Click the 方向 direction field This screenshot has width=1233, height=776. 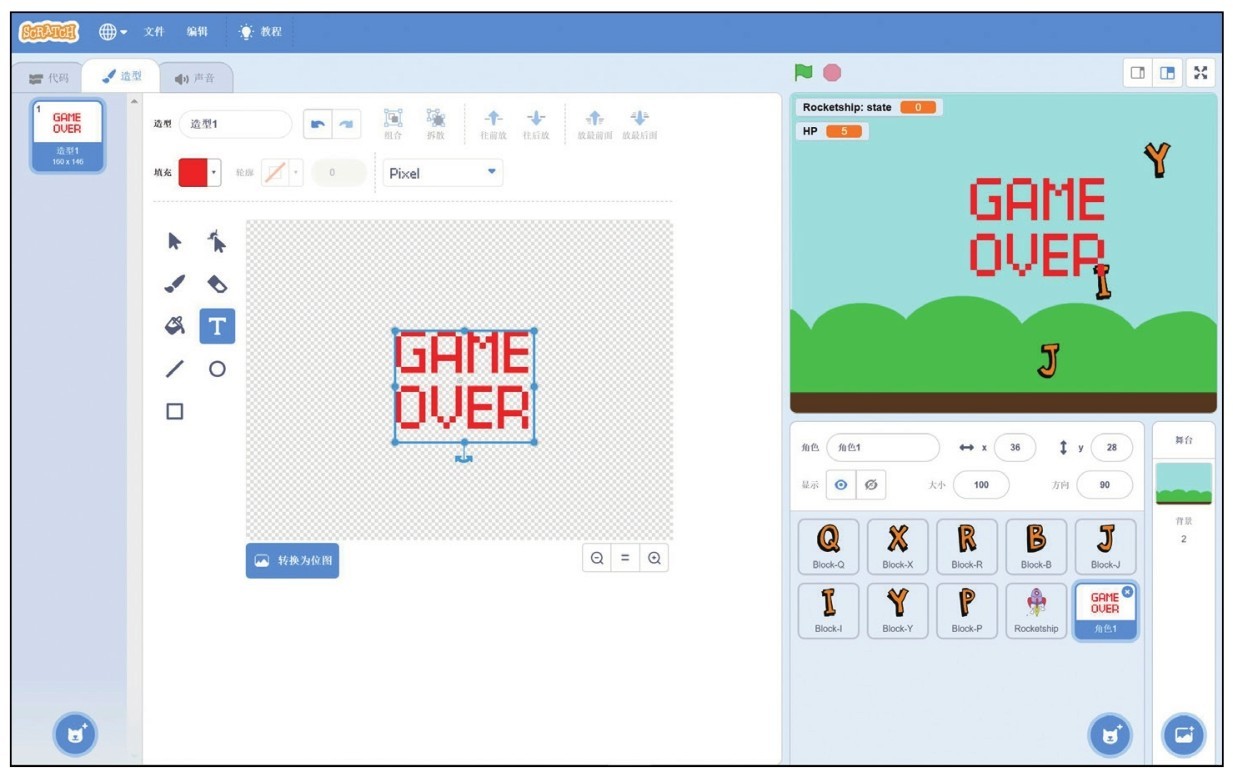(x=1105, y=485)
